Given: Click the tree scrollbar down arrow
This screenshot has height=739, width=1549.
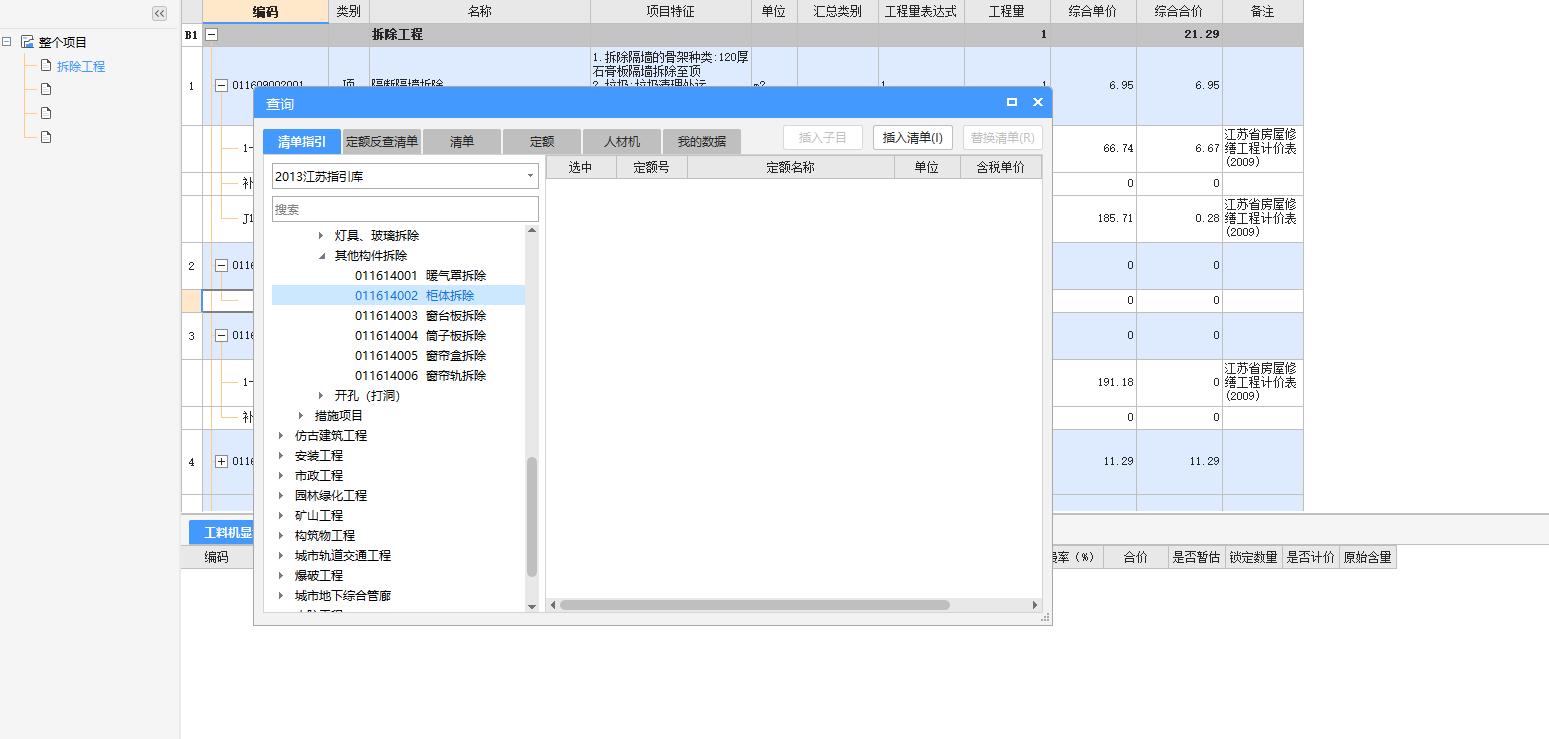Looking at the screenshot, I should [x=532, y=605].
